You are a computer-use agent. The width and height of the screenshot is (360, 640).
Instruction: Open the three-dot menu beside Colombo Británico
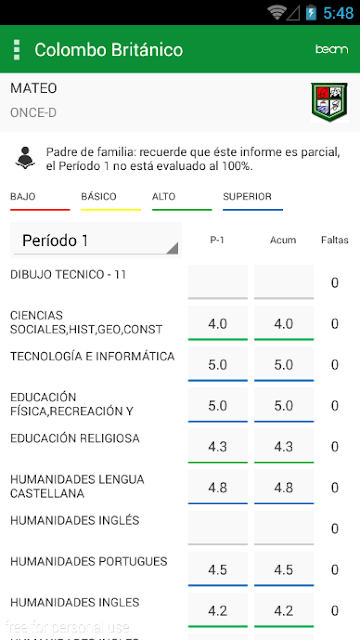(17, 50)
